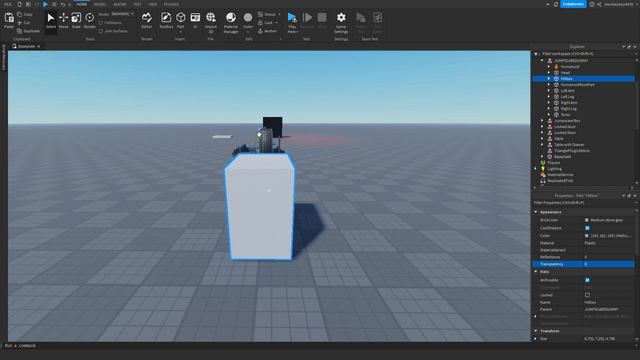Open the UI insert tool
This screenshot has height=360, width=640.
195,20
